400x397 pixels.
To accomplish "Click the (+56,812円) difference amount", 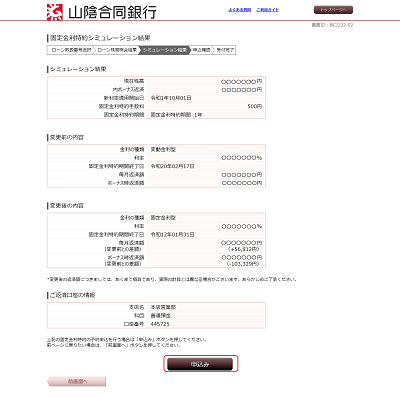I will pos(244,249).
